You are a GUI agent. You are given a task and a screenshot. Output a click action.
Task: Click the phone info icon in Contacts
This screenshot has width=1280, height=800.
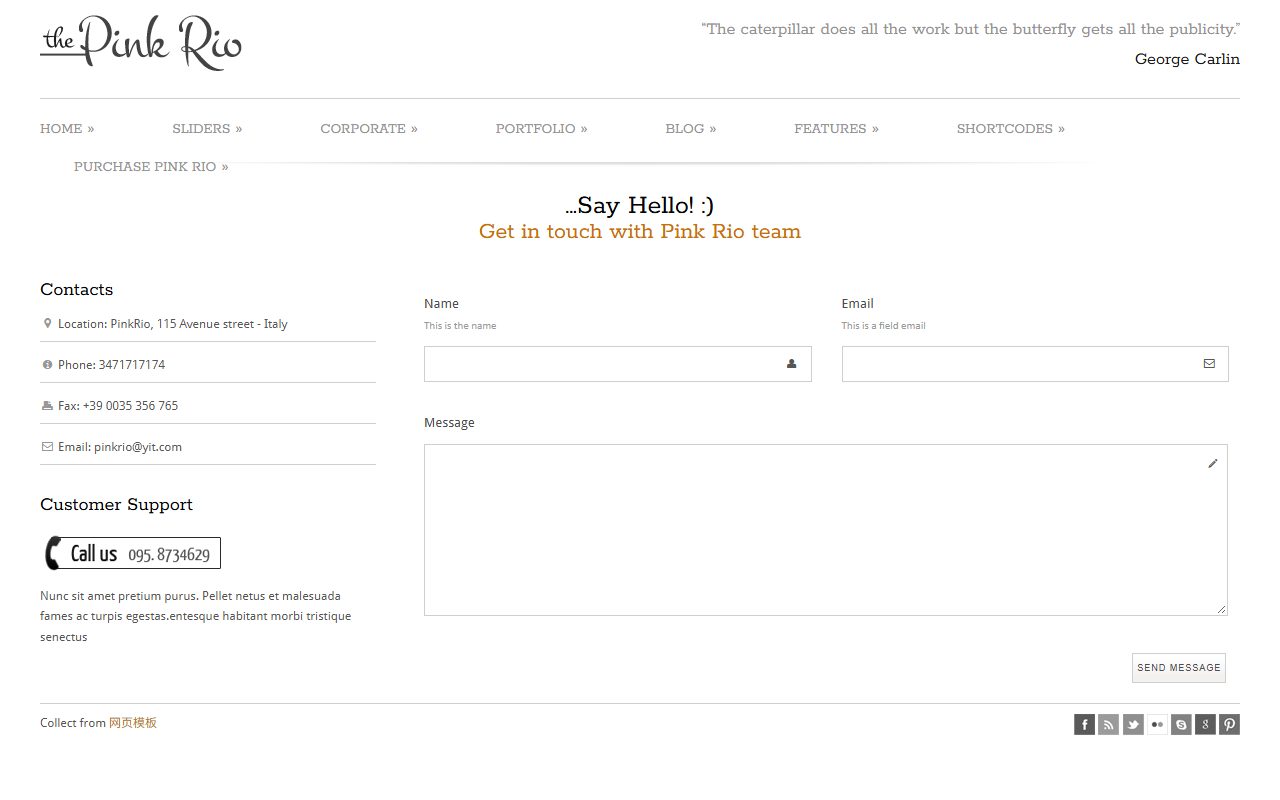(47, 365)
